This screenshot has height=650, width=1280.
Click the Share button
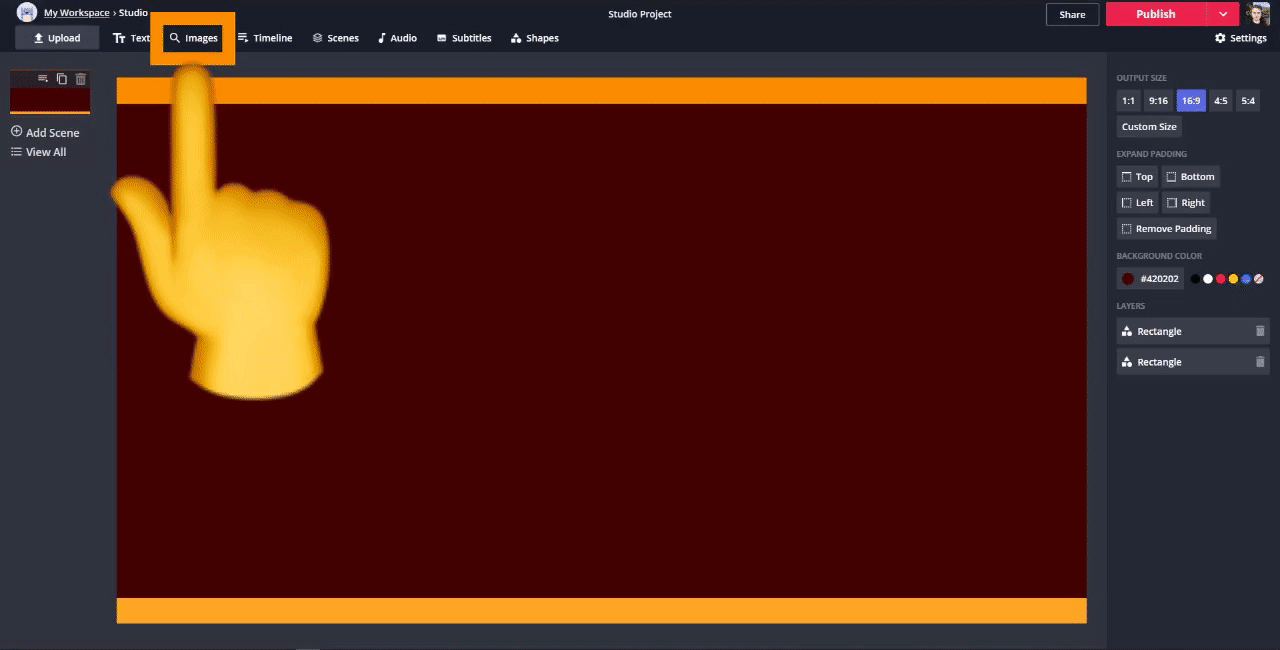[1072, 14]
